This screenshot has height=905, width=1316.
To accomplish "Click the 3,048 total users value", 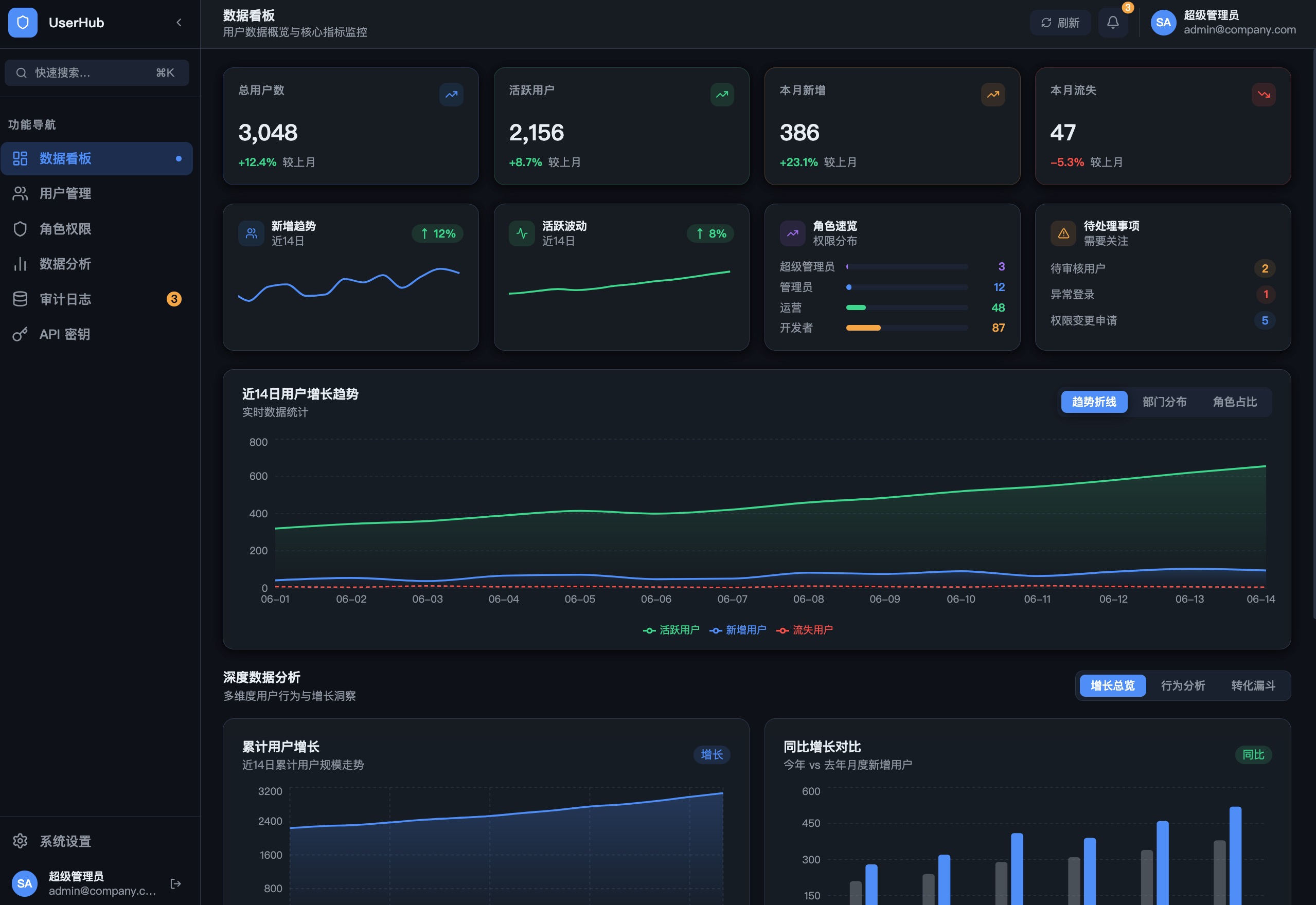I will click(268, 133).
